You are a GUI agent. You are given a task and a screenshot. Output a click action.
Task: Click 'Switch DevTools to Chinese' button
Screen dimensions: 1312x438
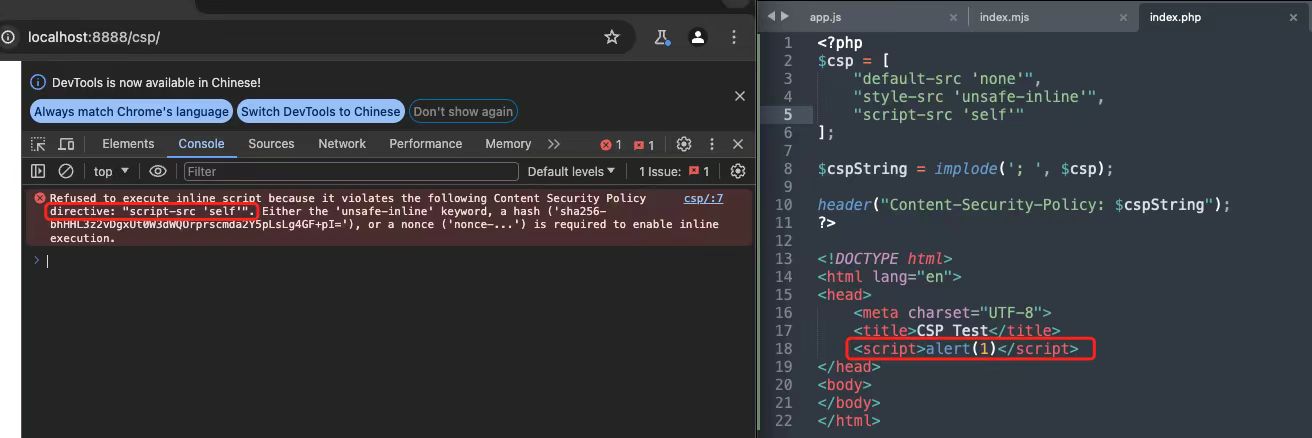pos(321,112)
